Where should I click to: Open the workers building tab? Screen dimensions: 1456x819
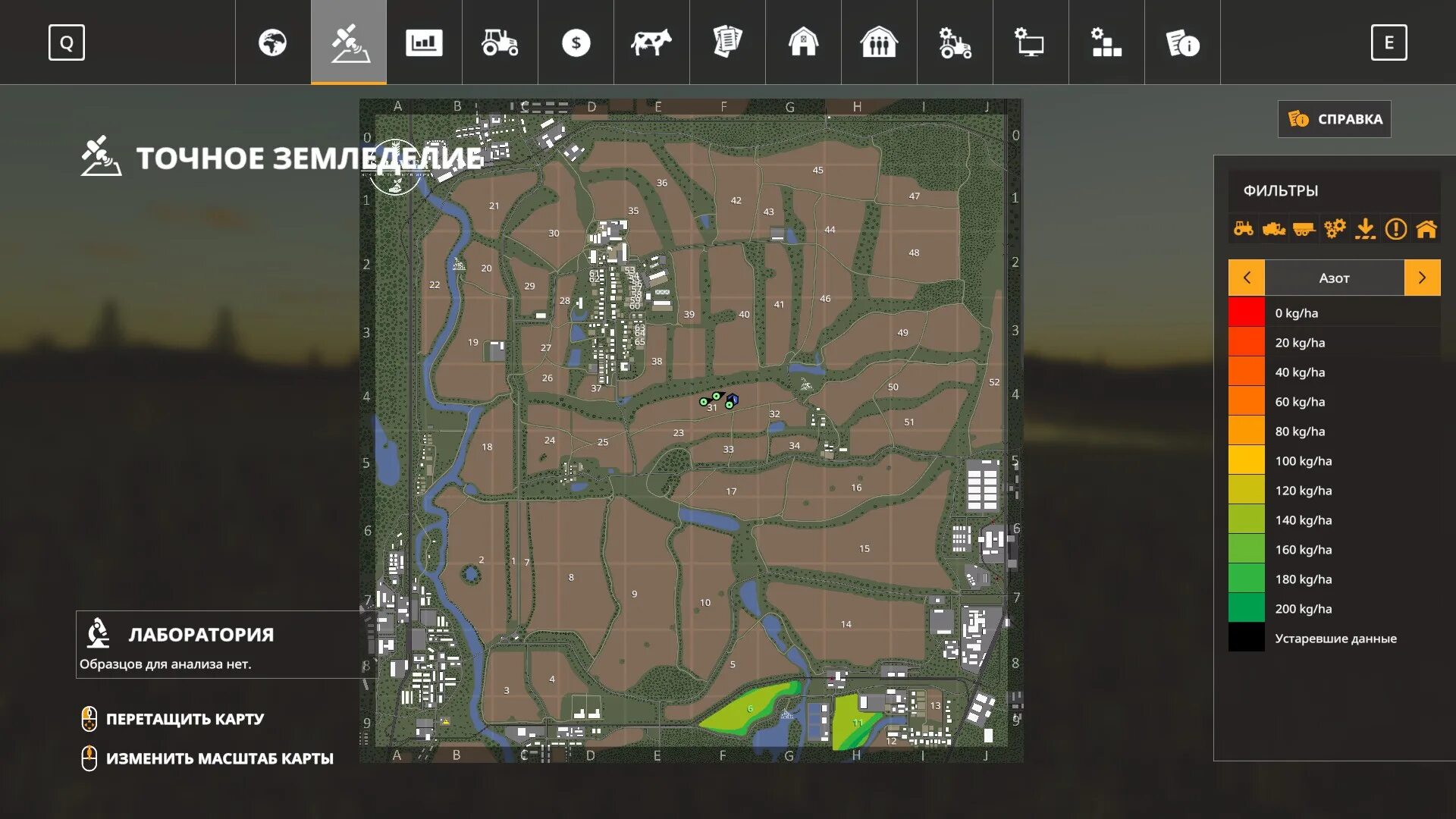[x=879, y=42]
